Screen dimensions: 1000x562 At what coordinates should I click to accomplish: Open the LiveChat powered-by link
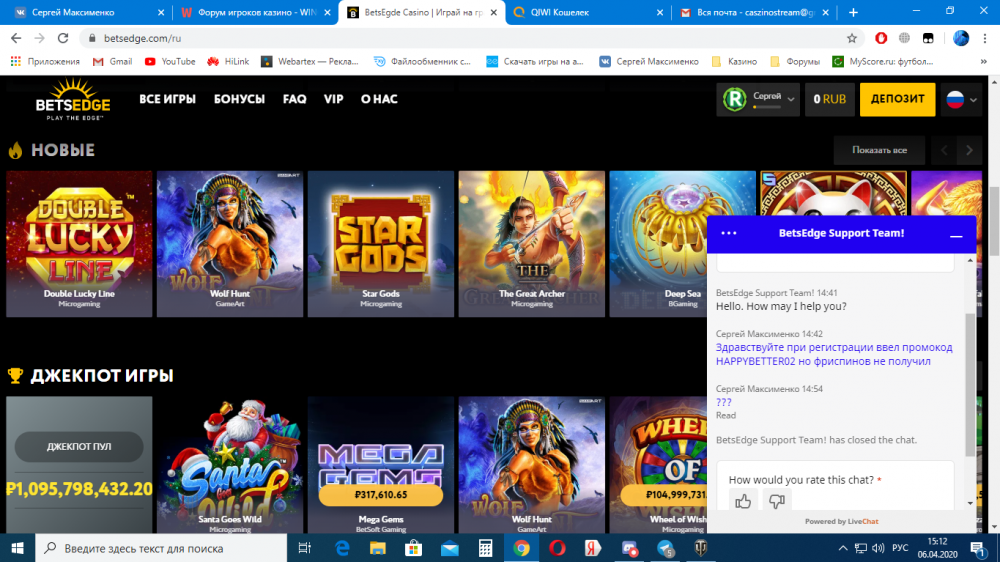click(x=862, y=521)
